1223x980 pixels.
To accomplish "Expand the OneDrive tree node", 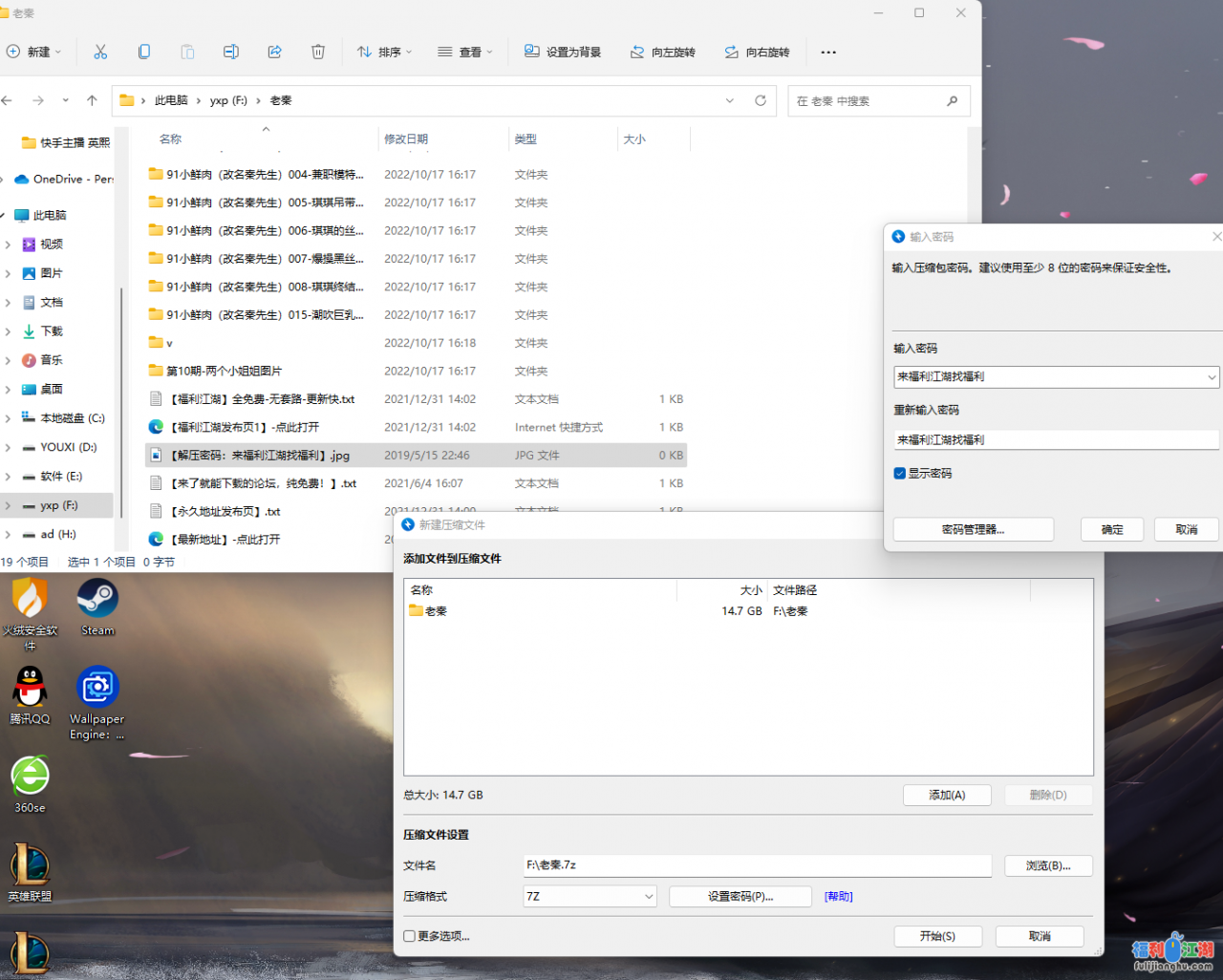I will pos(5,179).
